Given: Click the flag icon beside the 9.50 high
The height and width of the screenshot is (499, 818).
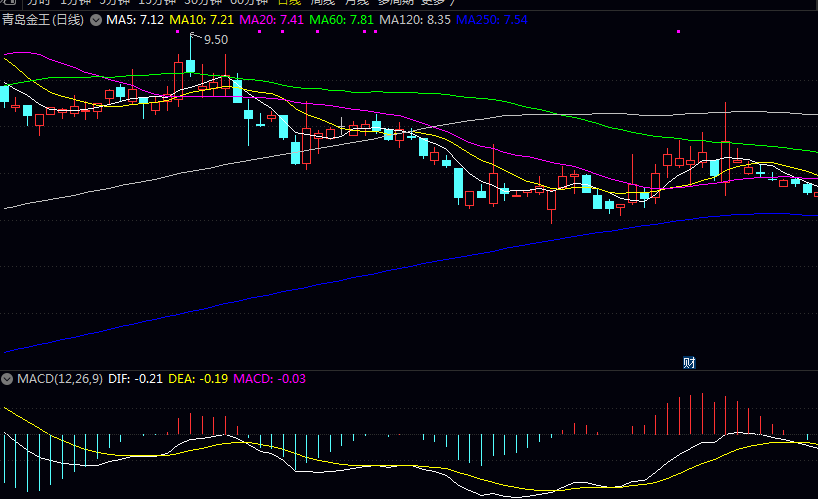Looking at the screenshot, I should click(196, 36).
